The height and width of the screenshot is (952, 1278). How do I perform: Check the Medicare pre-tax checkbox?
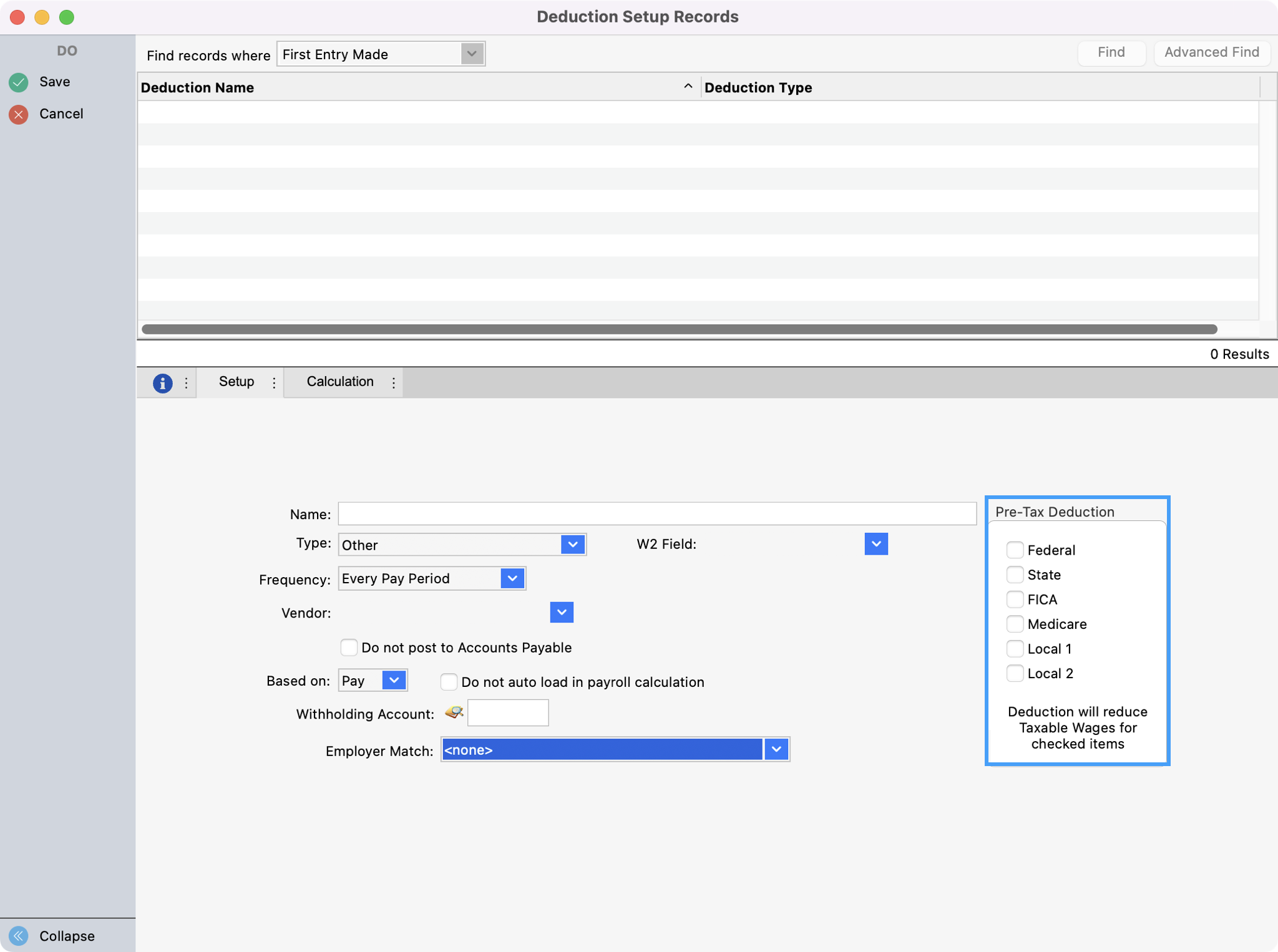pyautogui.click(x=1015, y=624)
